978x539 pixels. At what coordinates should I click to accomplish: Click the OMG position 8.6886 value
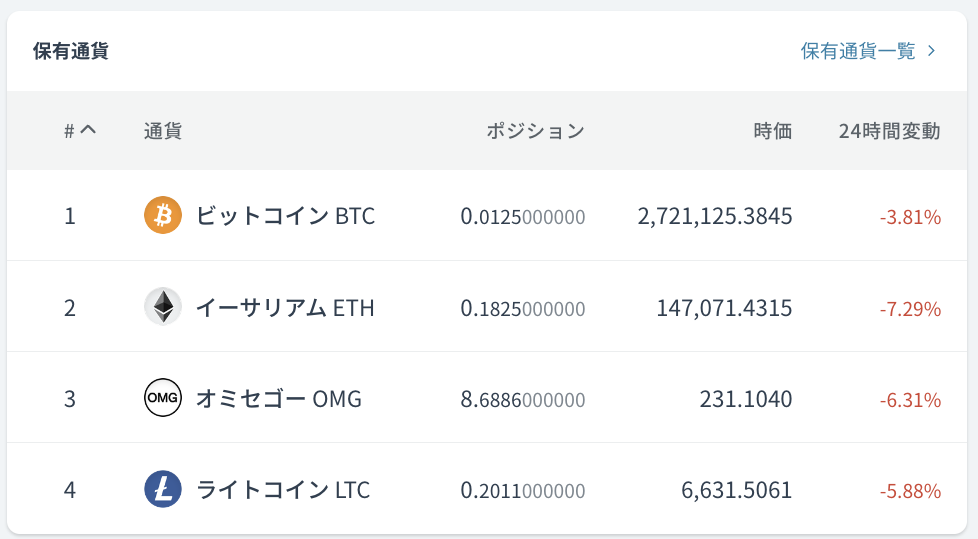(523, 399)
